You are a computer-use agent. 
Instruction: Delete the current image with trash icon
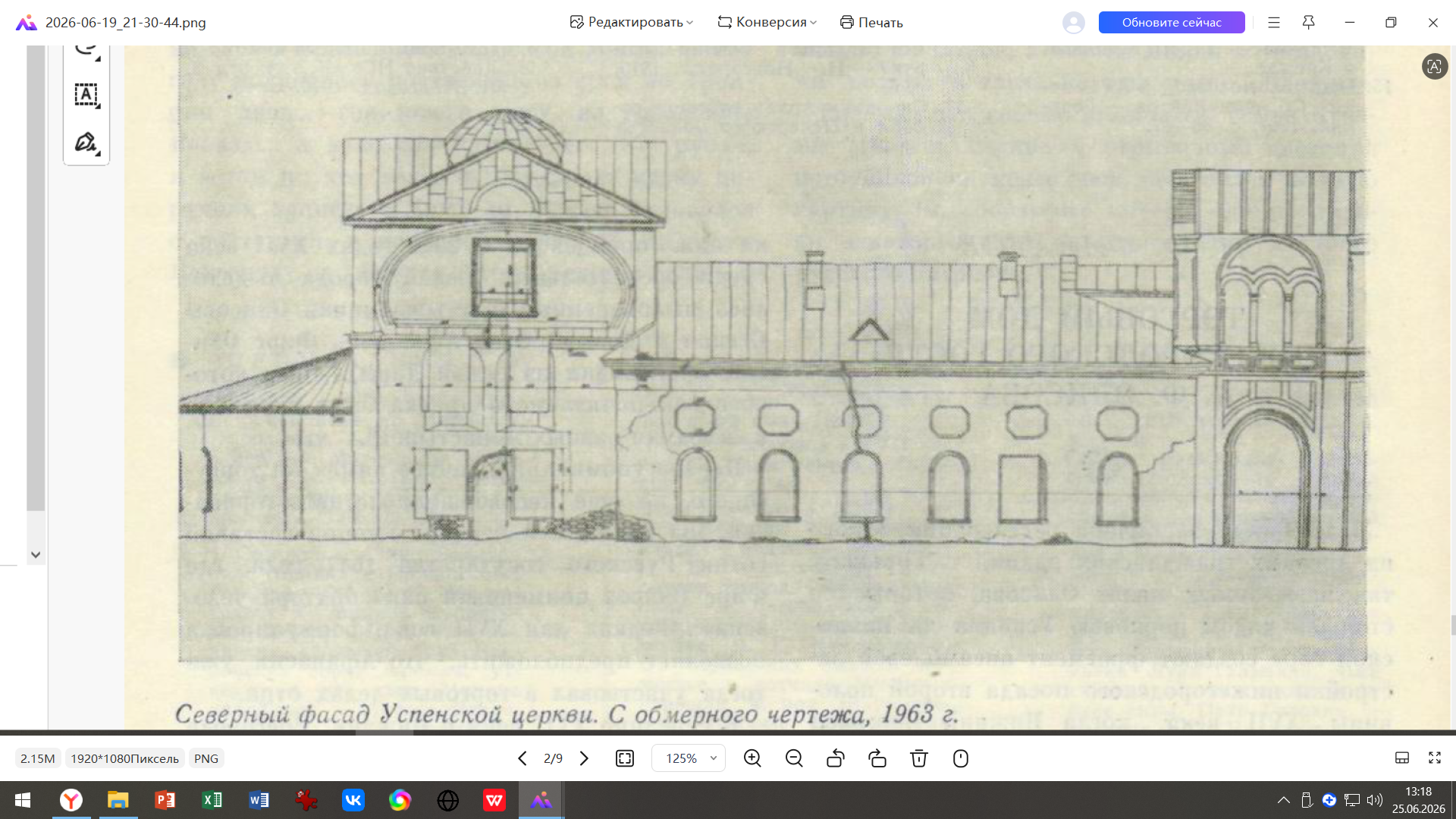point(919,758)
